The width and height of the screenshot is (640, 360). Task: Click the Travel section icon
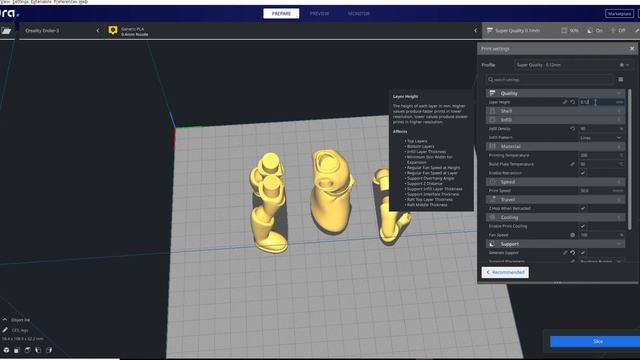coord(492,199)
